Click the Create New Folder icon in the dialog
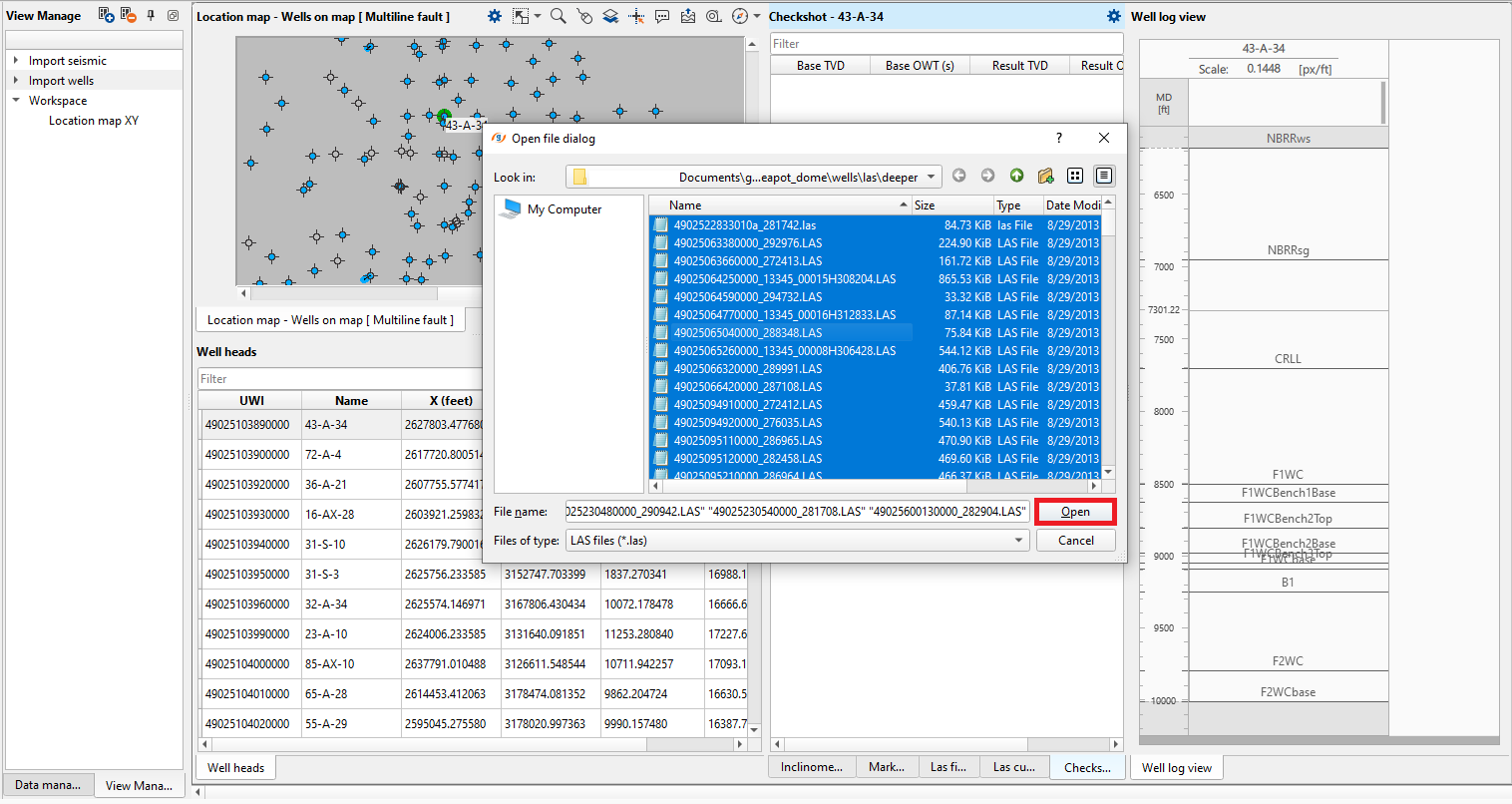 1045,175
